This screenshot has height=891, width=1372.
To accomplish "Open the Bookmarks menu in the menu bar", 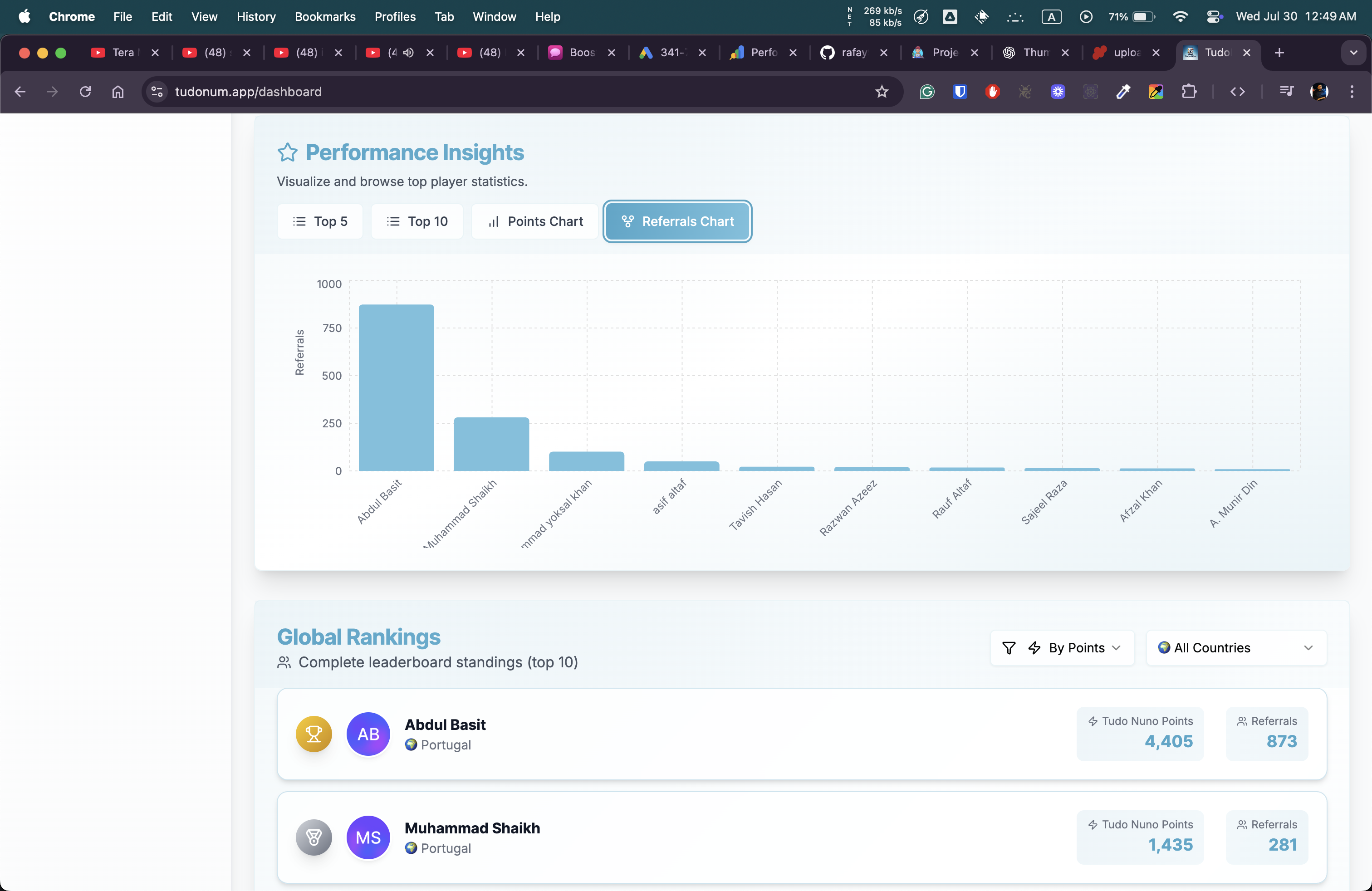I will [325, 17].
